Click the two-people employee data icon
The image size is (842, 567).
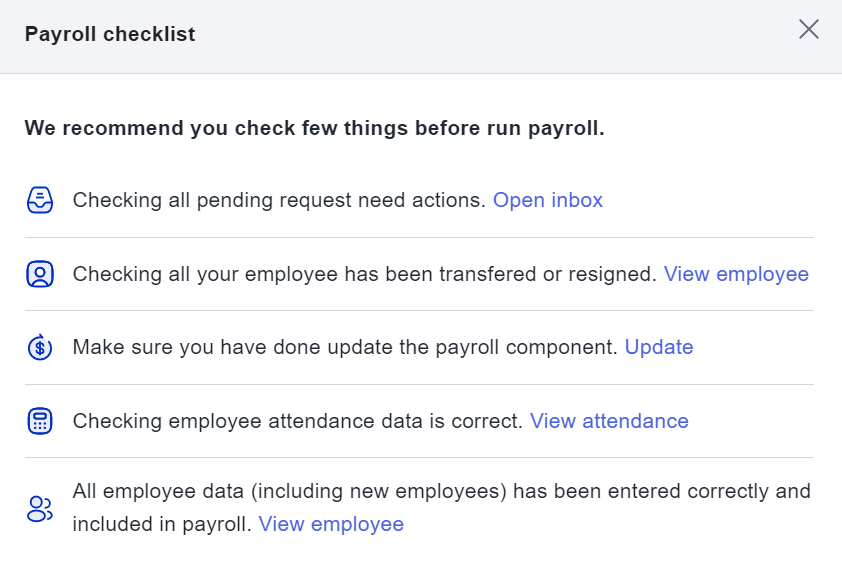[40, 508]
